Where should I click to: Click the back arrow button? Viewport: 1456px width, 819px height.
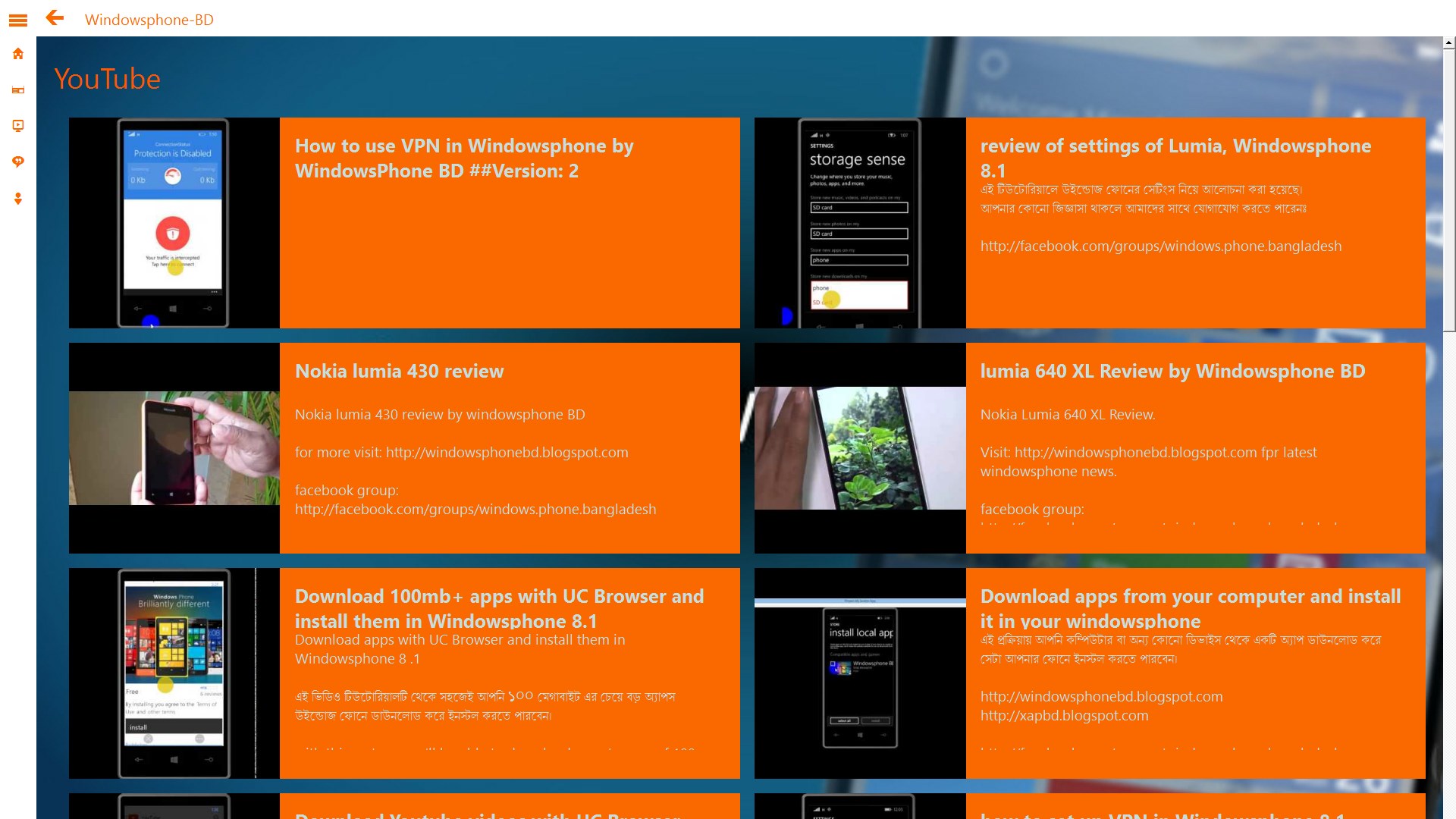55,18
